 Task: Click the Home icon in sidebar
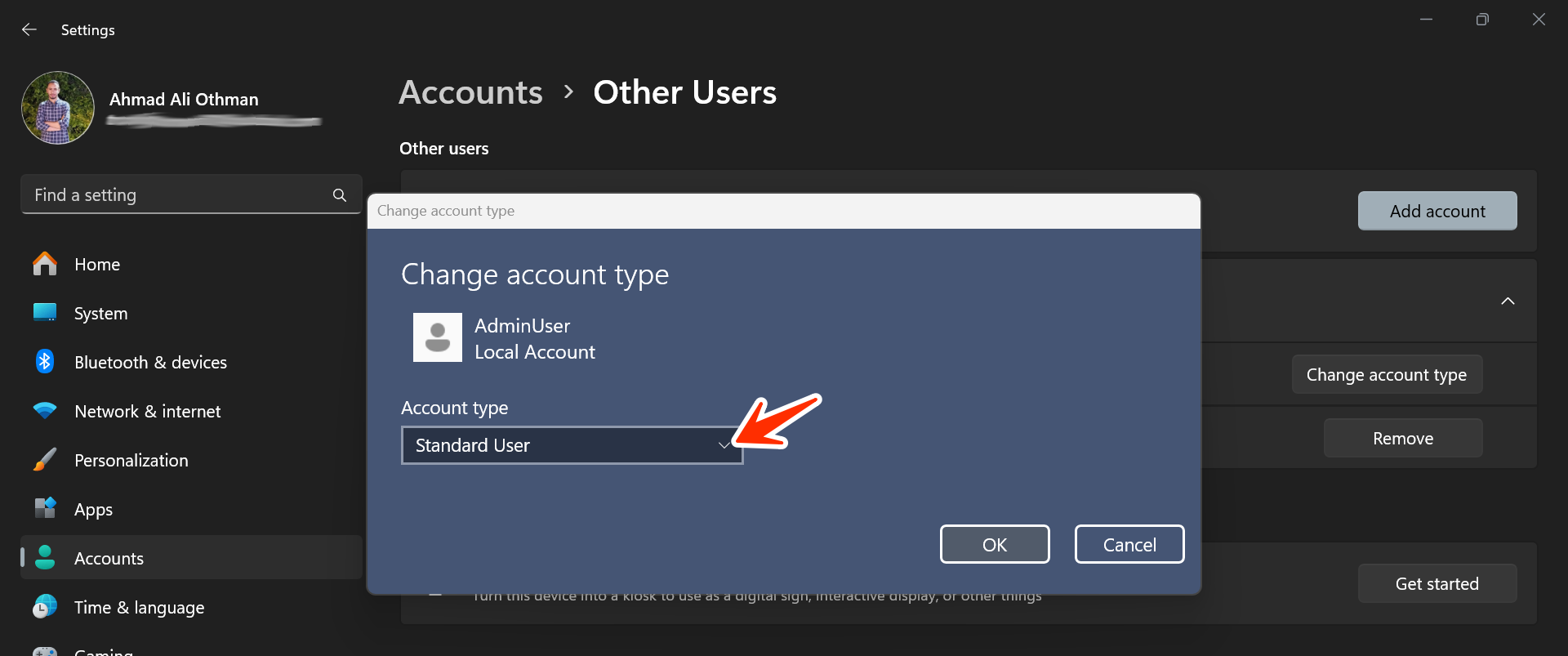click(x=45, y=264)
